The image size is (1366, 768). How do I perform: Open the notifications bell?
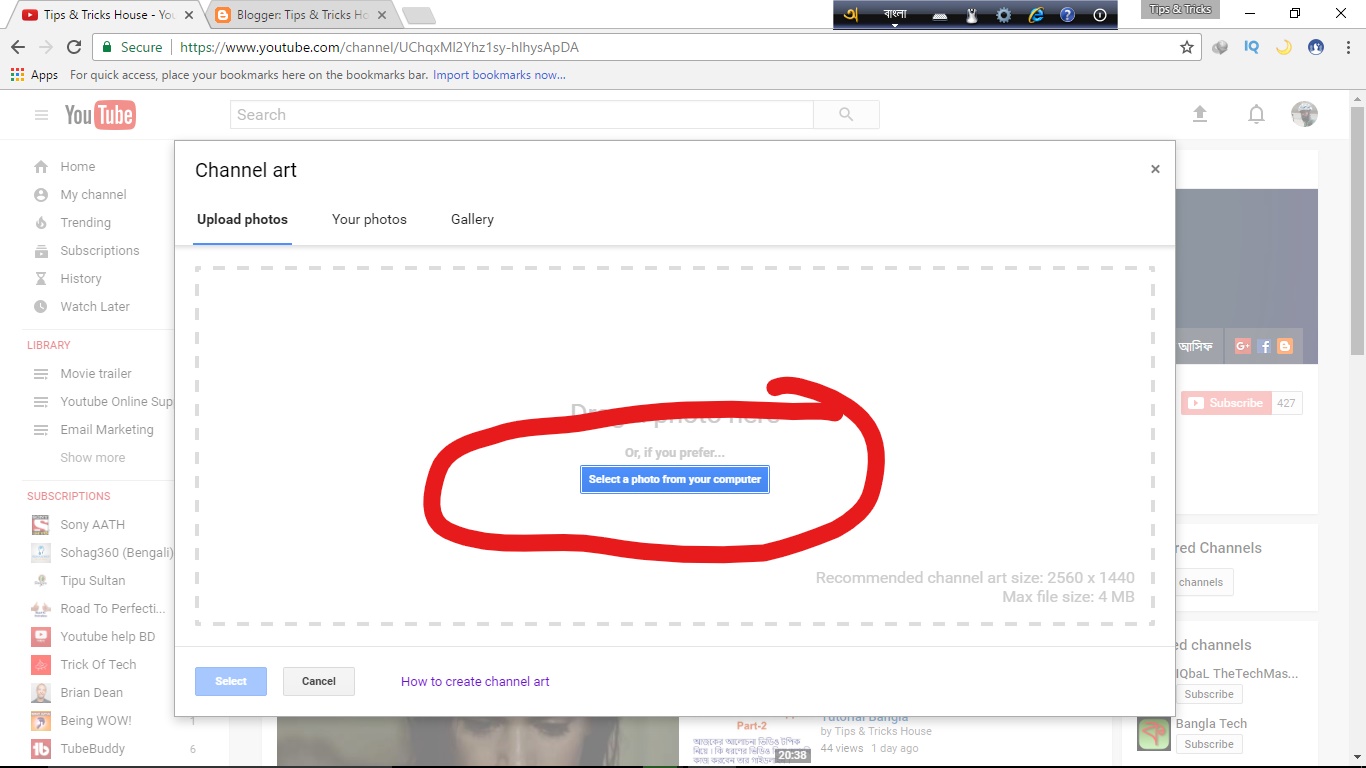1256,114
